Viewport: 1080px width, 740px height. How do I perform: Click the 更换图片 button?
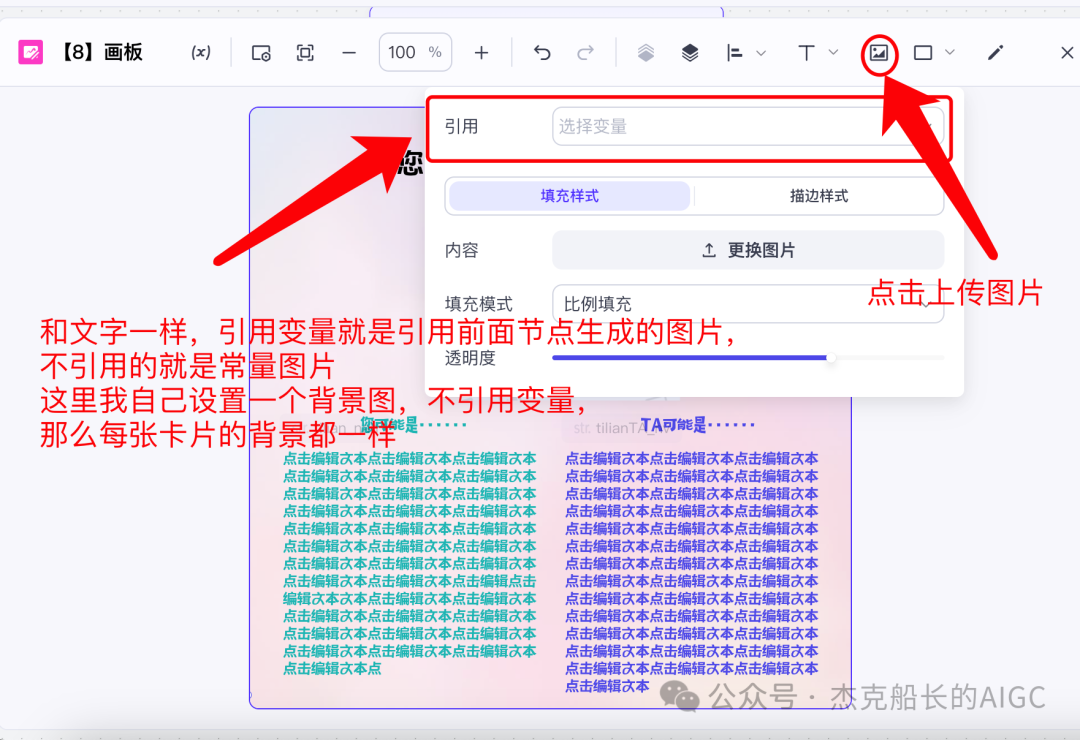(748, 250)
